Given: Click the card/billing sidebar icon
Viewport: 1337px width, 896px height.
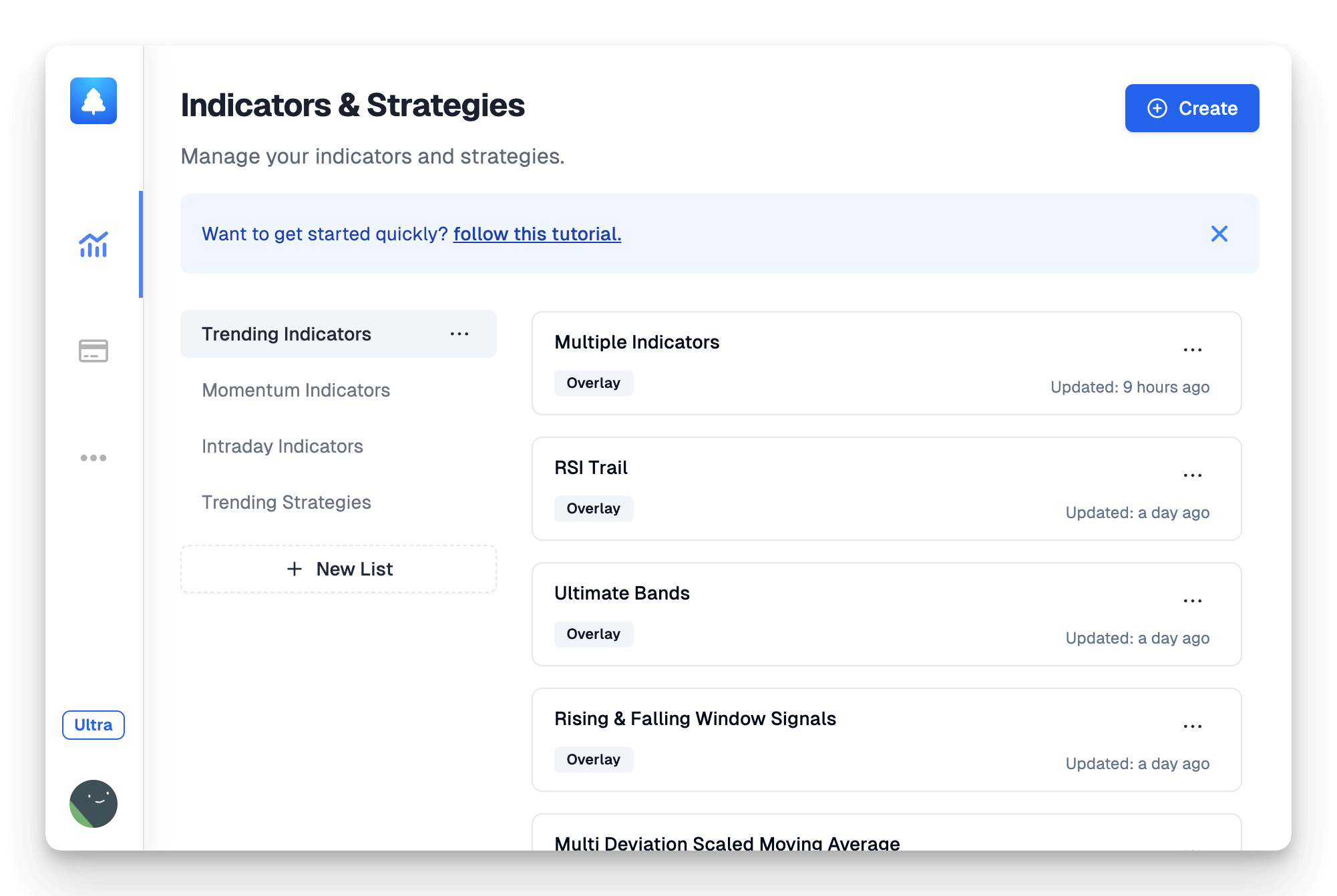Looking at the screenshot, I should (x=94, y=350).
